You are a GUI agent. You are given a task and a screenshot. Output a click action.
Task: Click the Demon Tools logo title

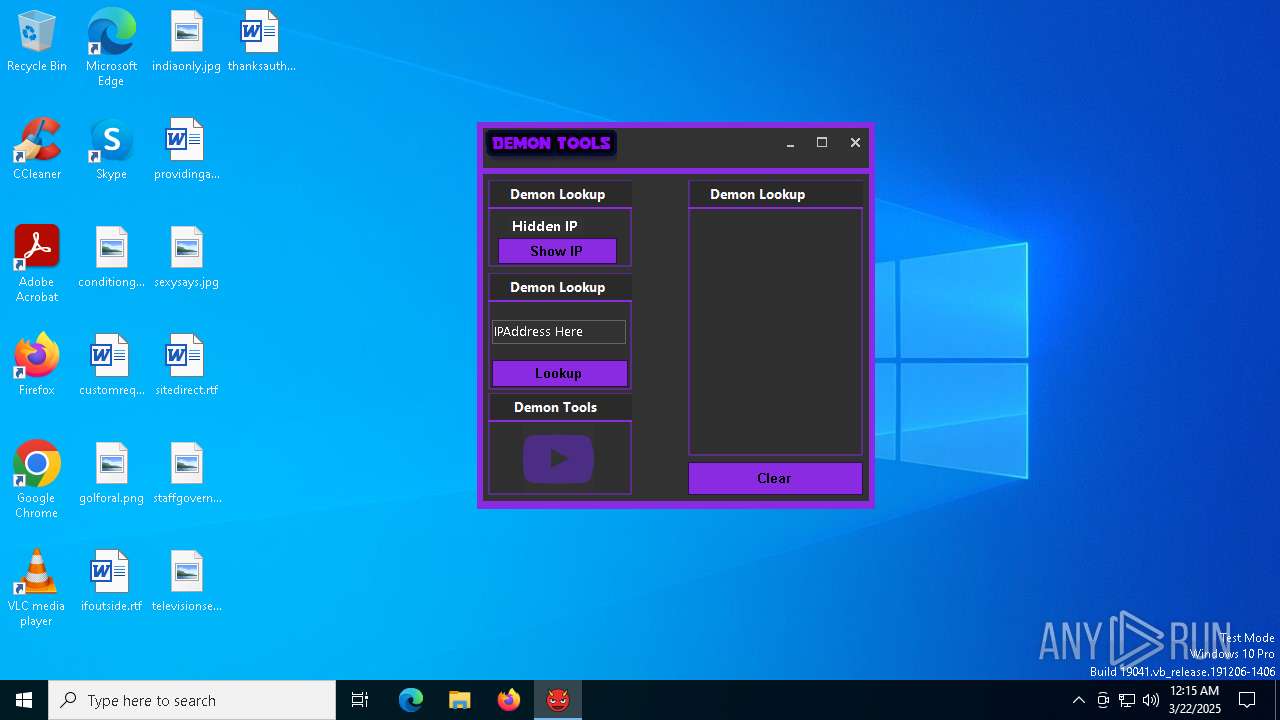click(551, 144)
